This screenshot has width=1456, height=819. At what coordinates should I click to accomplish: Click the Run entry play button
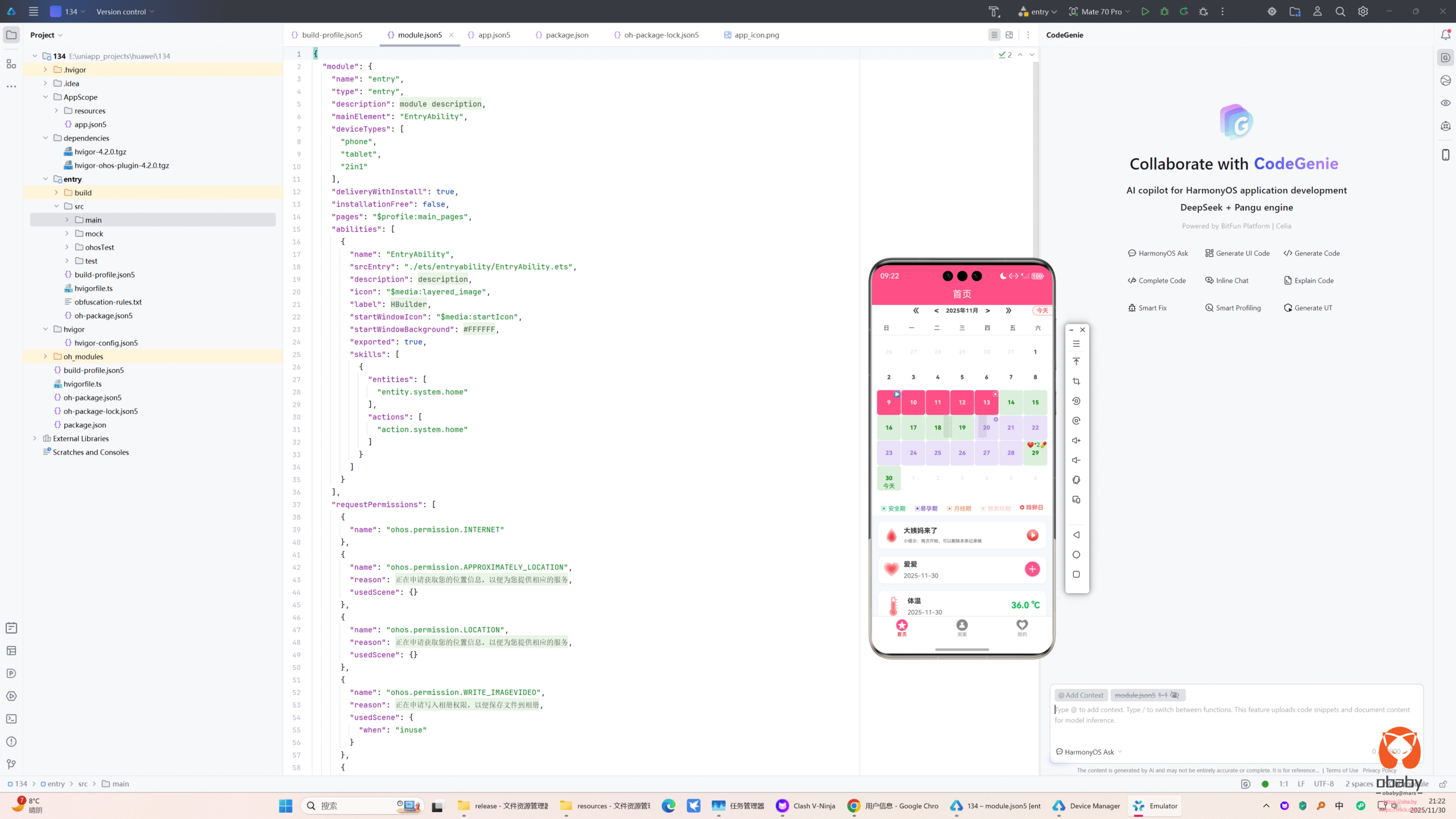click(x=1145, y=11)
